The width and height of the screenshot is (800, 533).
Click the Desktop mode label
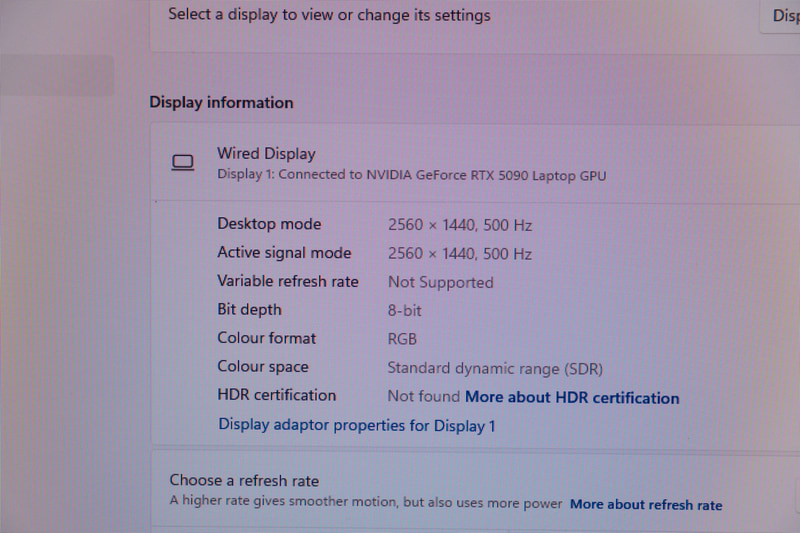click(x=269, y=224)
